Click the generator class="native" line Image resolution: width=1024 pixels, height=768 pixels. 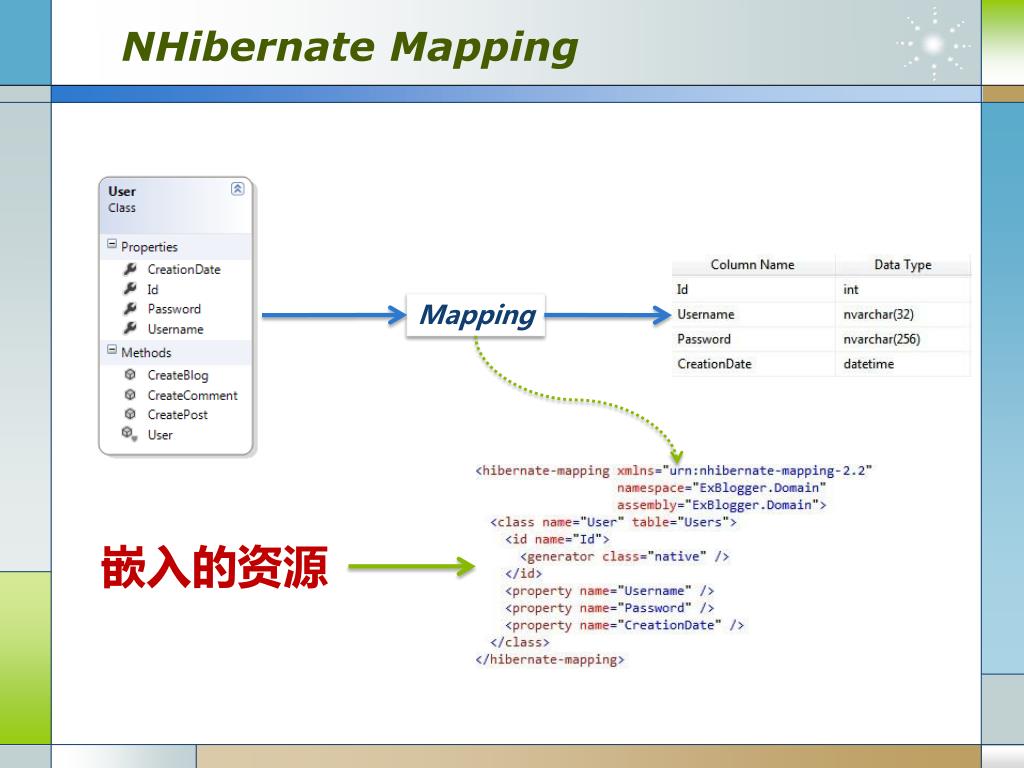pos(624,556)
